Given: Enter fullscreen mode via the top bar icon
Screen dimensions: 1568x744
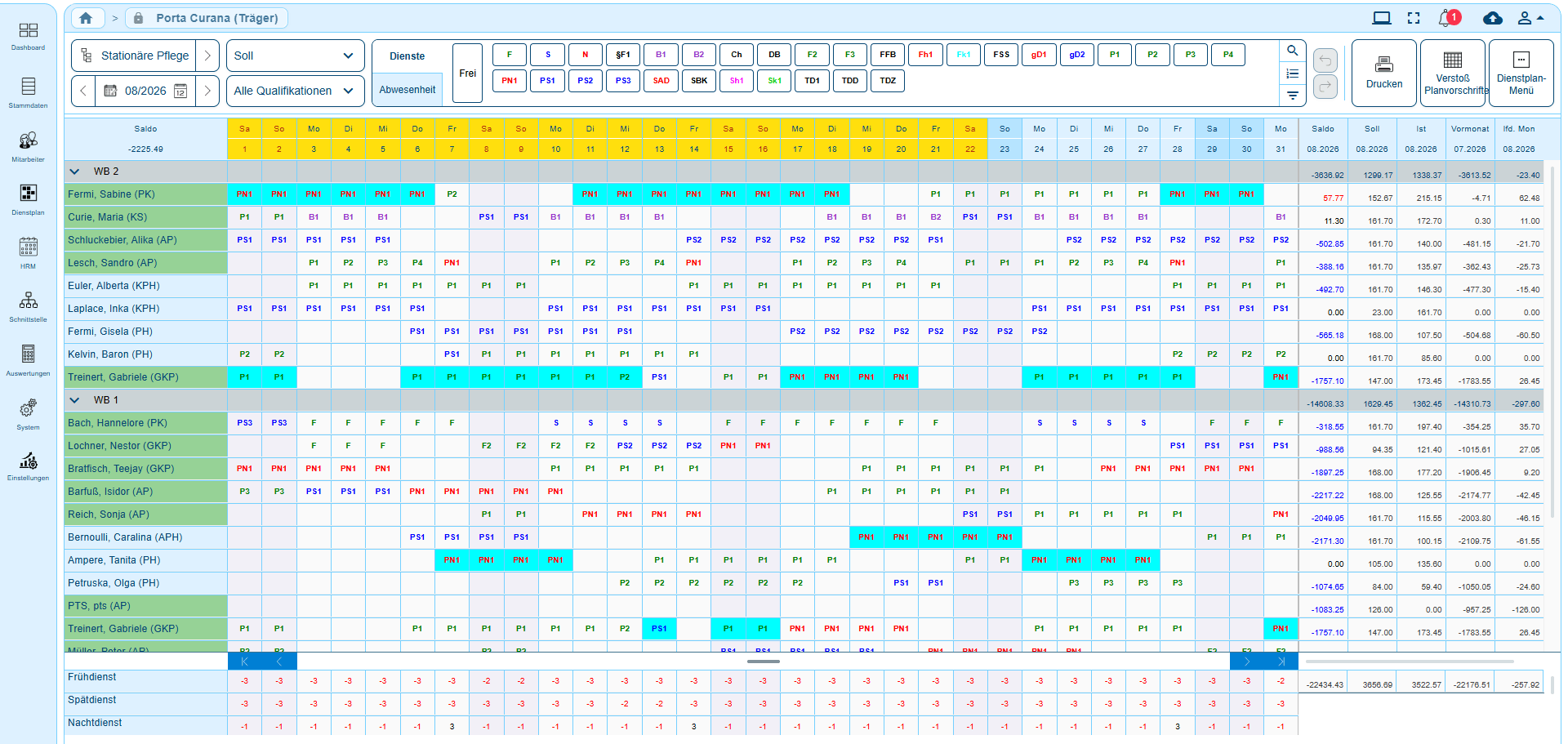Looking at the screenshot, I should [x=1414, y=18].
